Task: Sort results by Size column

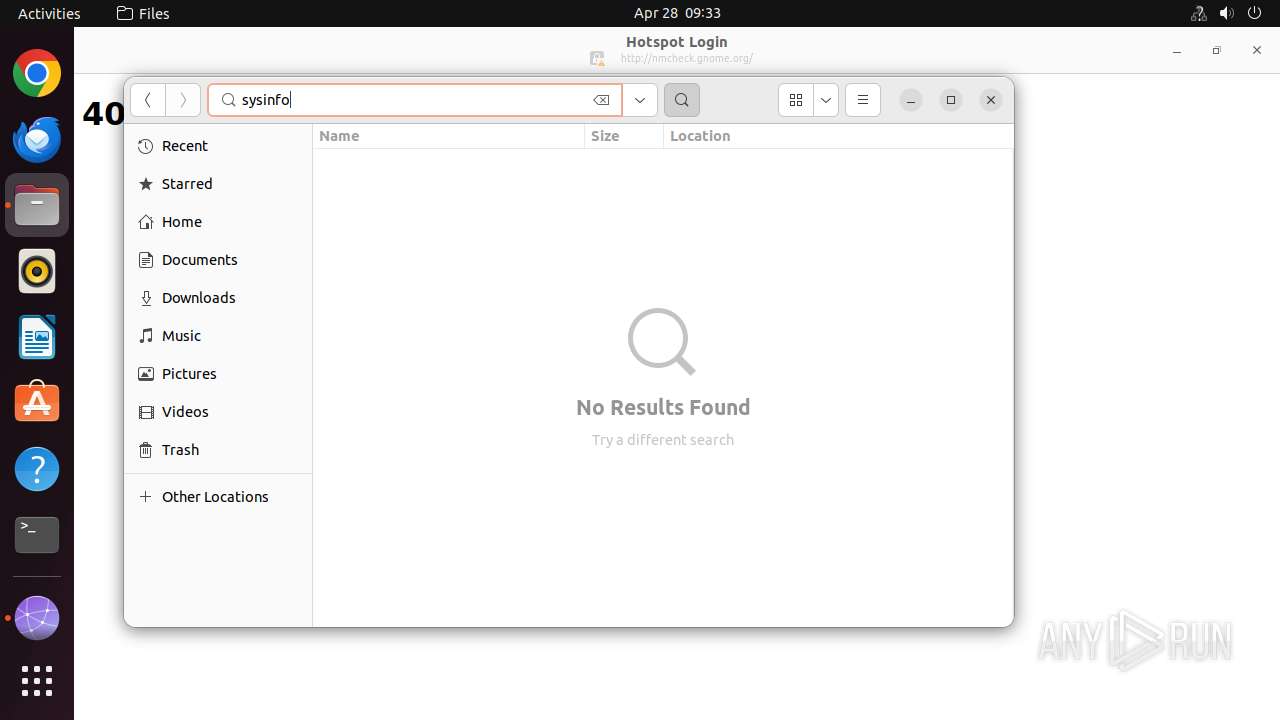Action: click(x=624, y=136)
